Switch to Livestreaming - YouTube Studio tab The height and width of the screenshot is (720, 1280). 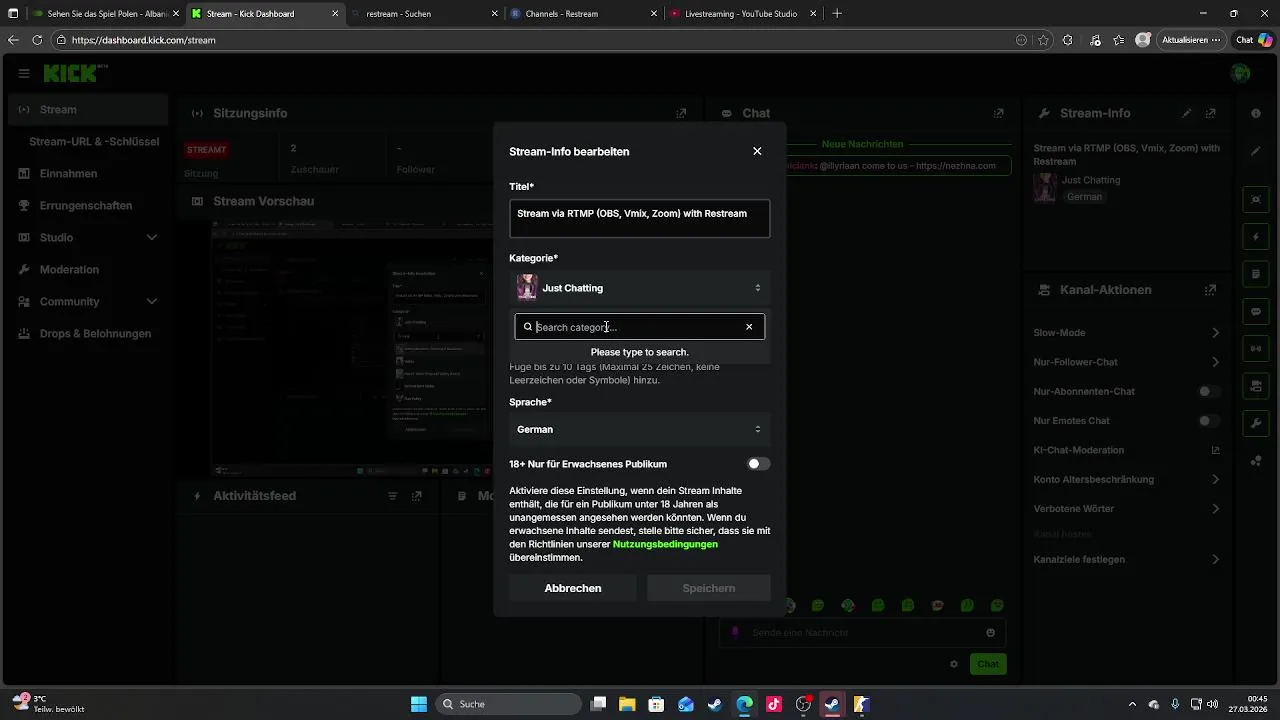pyautogui.click(x=740, y=14)
